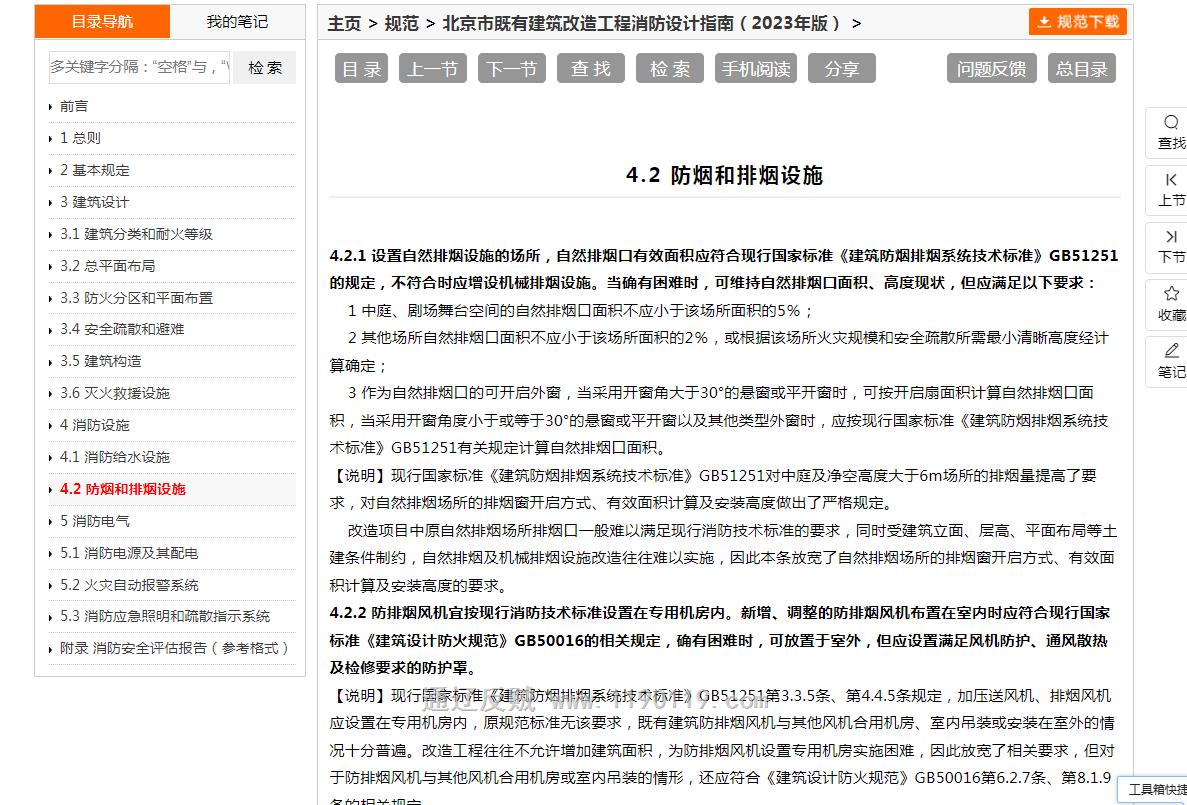Open 3.6 灭火救援设施 section
The image size is (1187, 805).
tap(115, 393)
